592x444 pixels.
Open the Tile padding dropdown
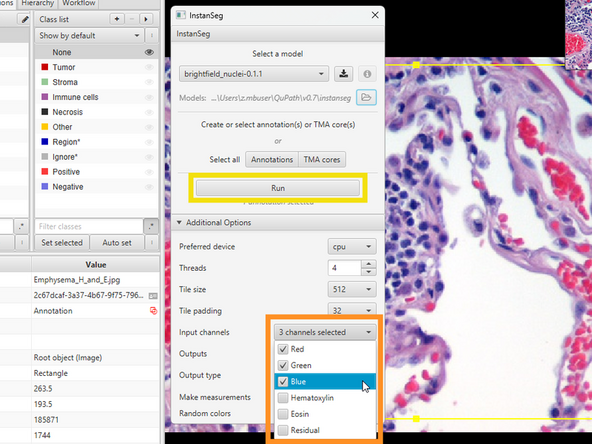(x=352, y=310)
